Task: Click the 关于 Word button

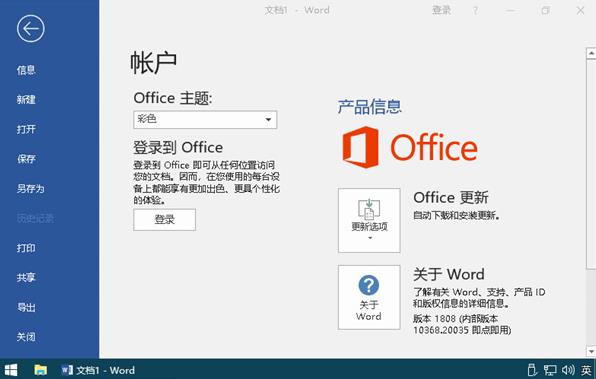Action: point(369,297)
